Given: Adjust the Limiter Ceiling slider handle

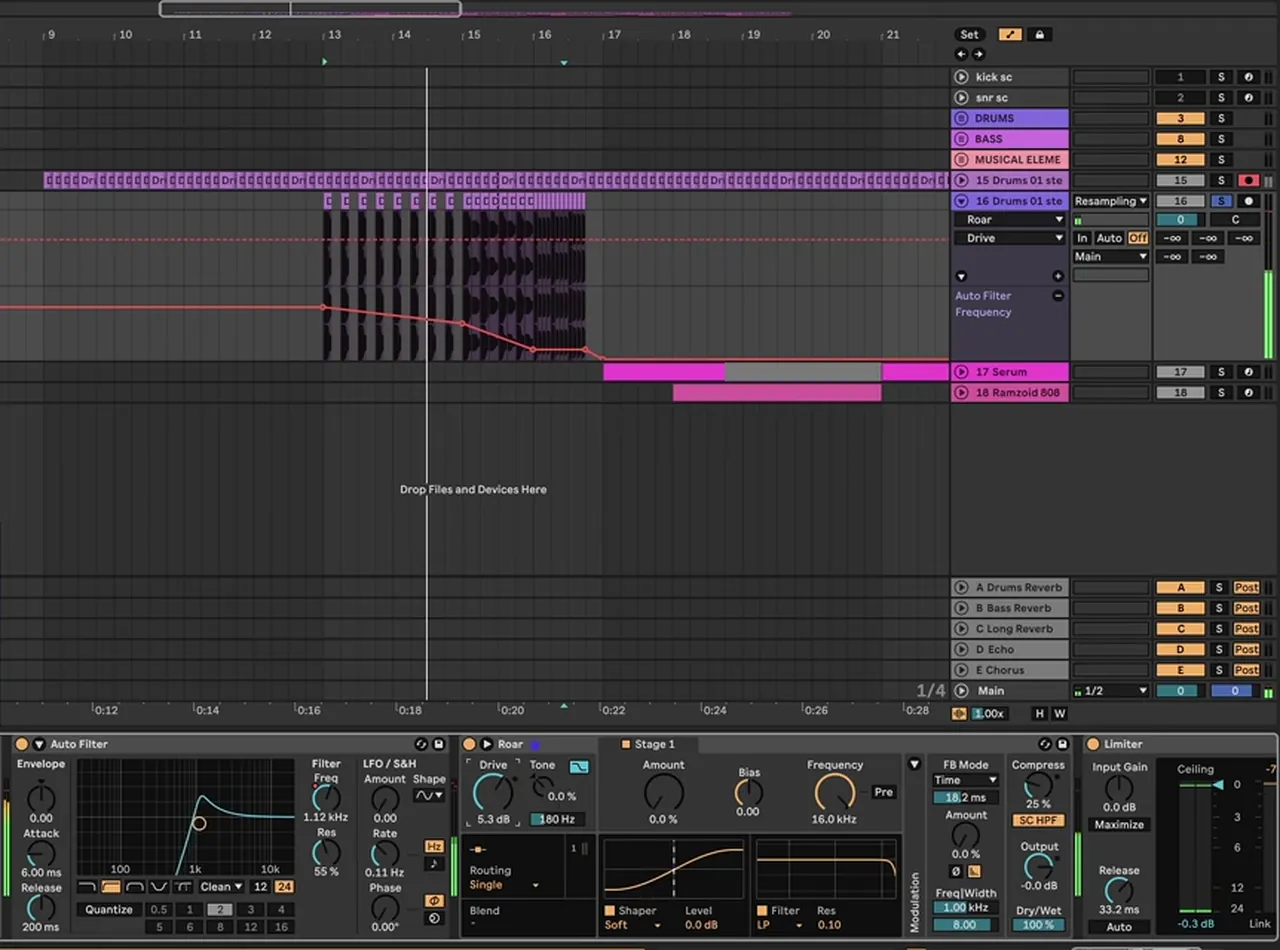Looking at the screenshot, I should [x=1217, y=785].
